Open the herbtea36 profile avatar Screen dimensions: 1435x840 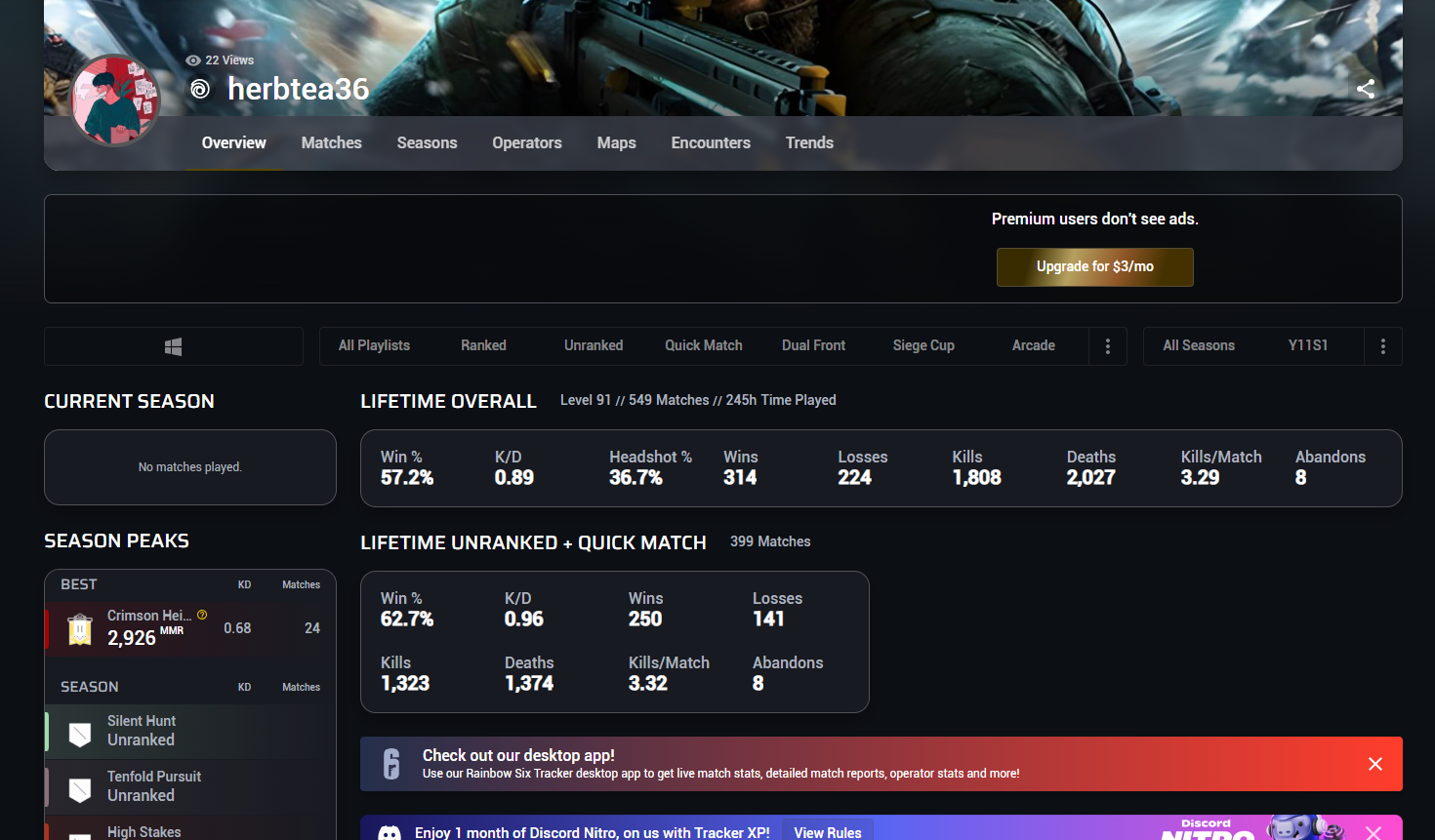point(115,100)
